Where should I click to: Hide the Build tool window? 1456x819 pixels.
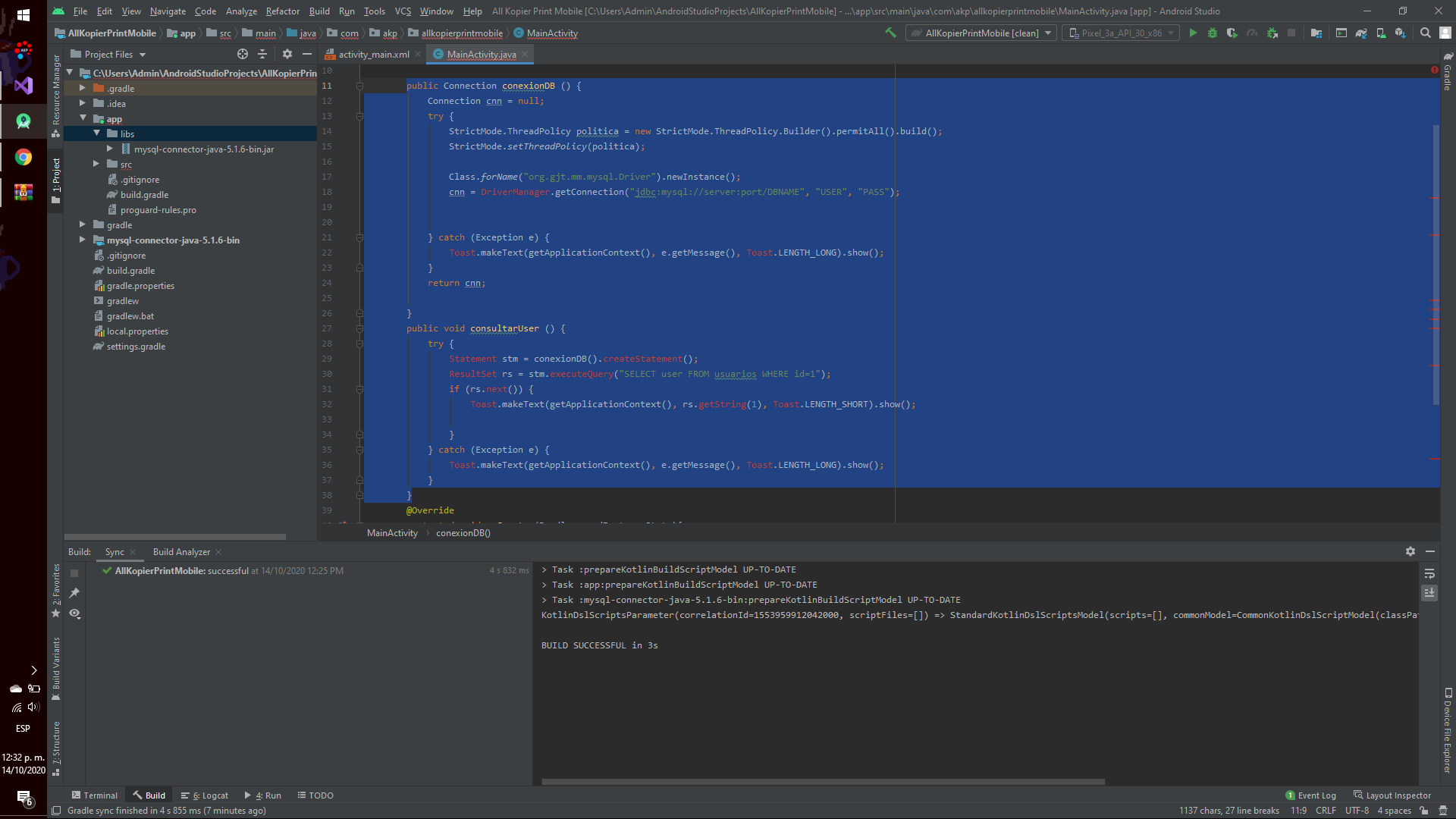(1430, 551)
